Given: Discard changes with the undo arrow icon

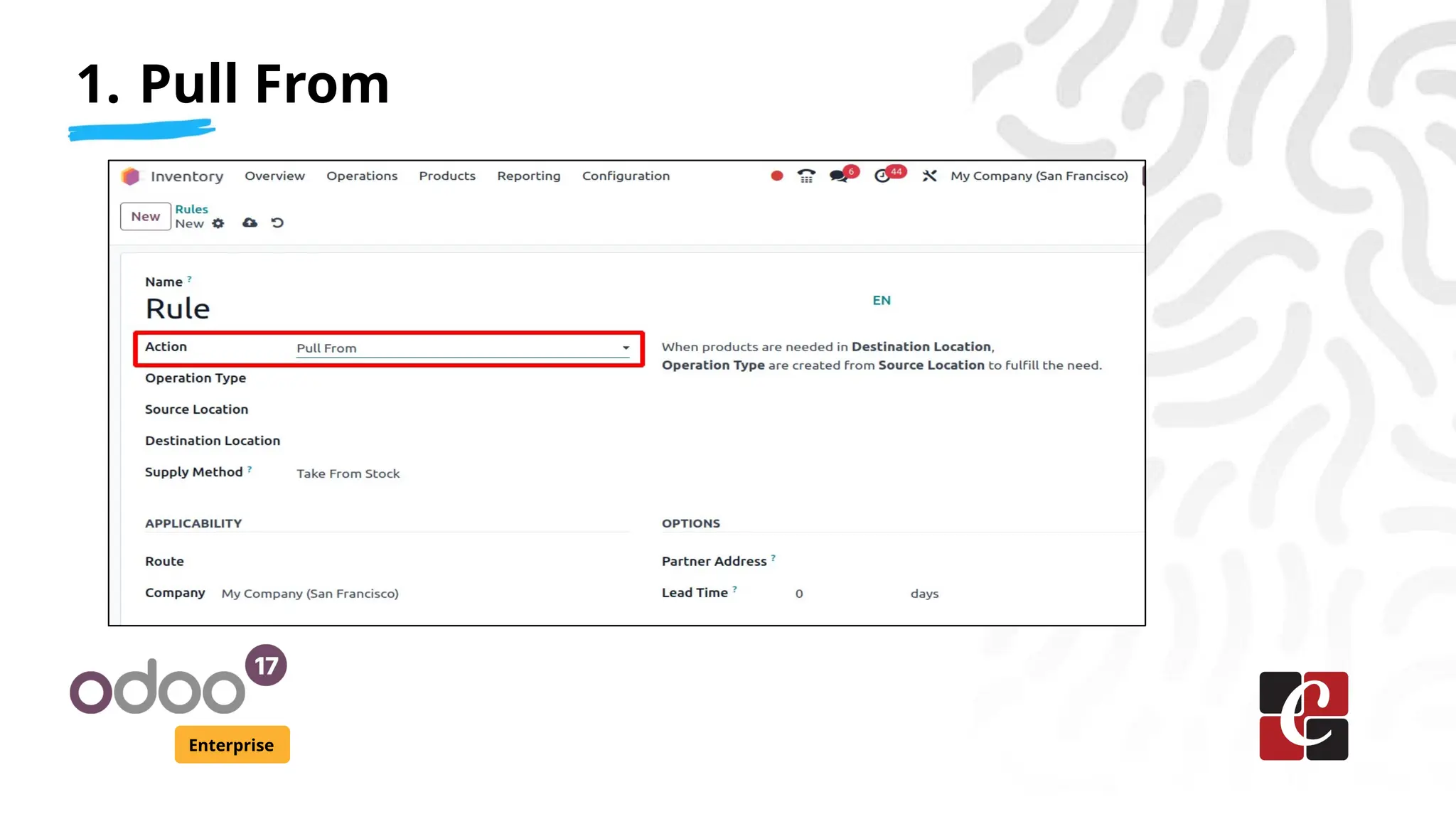Looking at the screenshot, I should click(x=277, y=223).
